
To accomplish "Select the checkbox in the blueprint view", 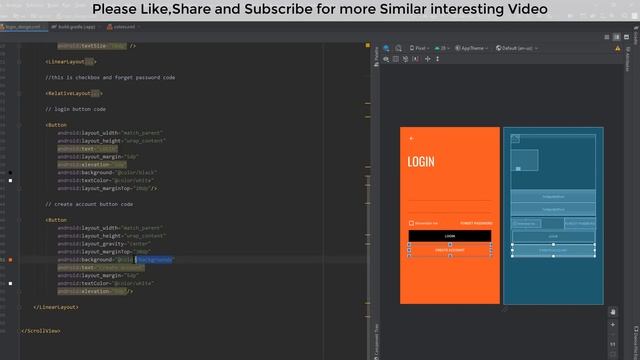I will tap(526, 224).
